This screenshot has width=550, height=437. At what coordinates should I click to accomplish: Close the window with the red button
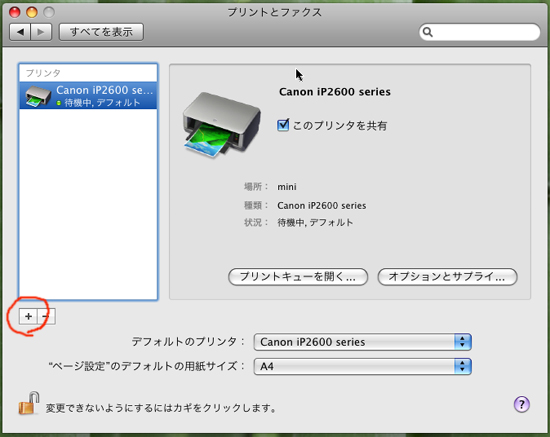15,12
